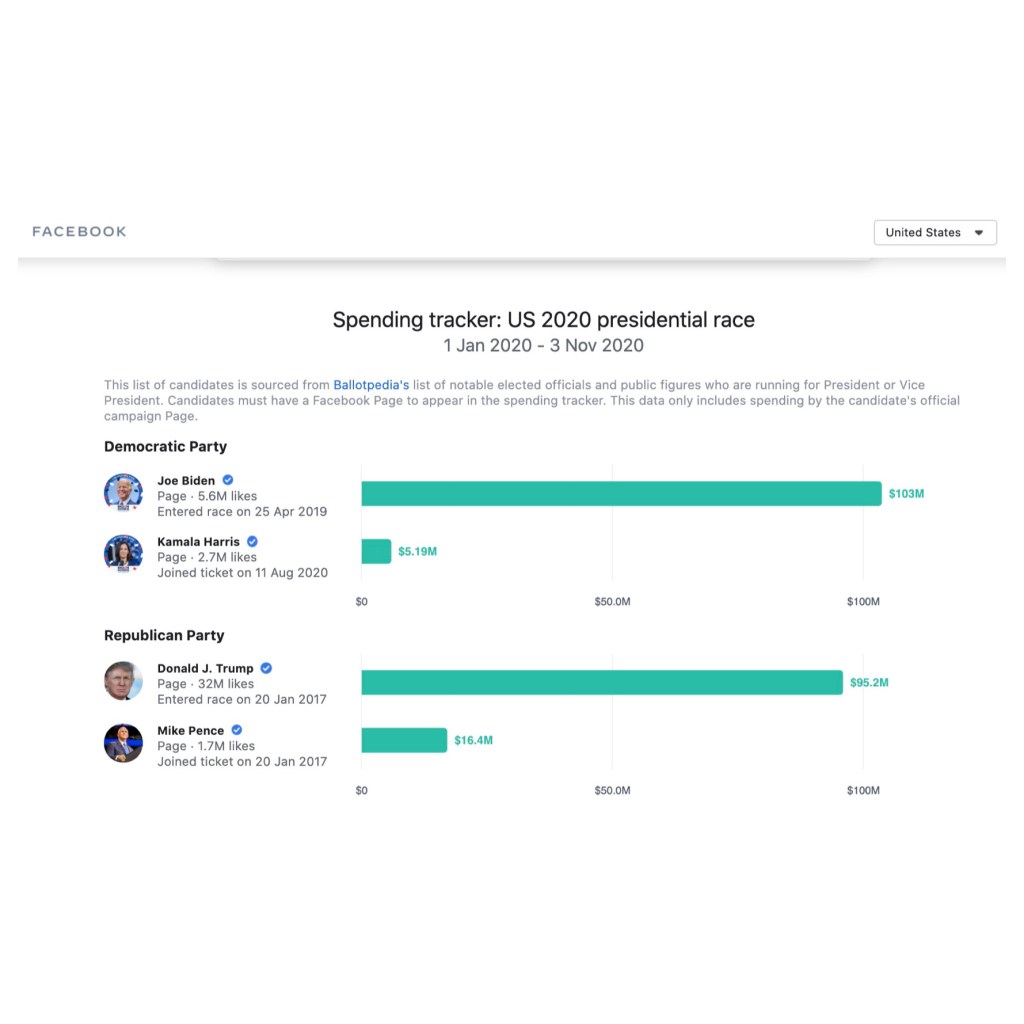Click Kamala Harris's $5.19M spending bar
The width and height of the screenshot is (1024, 1024).
click(x=376, y=552)
